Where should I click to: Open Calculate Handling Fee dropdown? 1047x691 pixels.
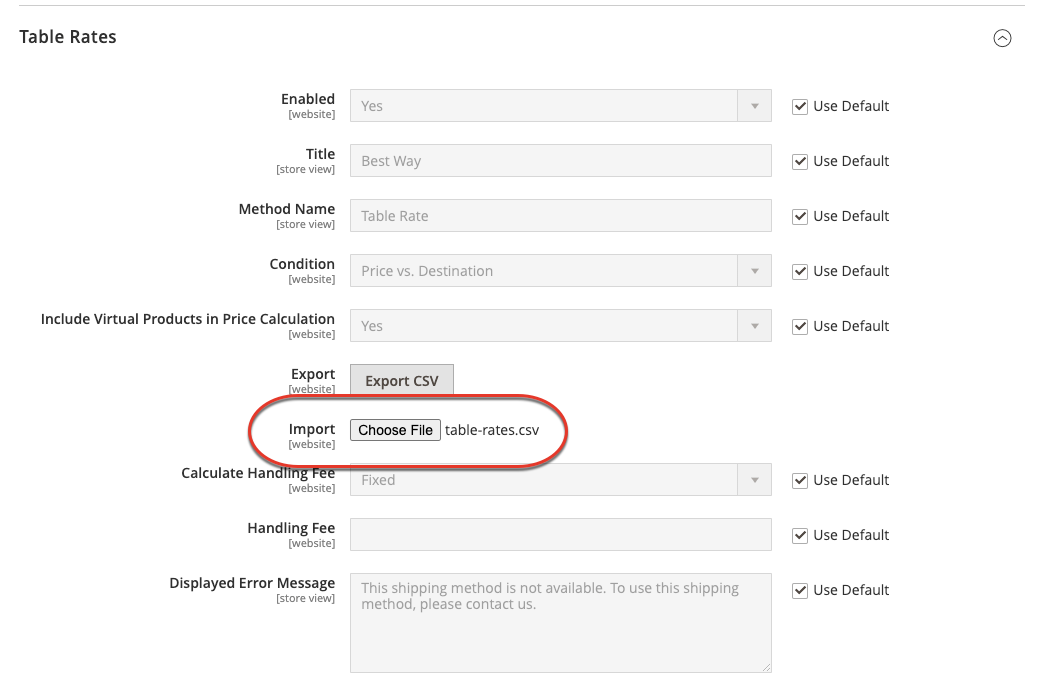click(x=560, y=480)
